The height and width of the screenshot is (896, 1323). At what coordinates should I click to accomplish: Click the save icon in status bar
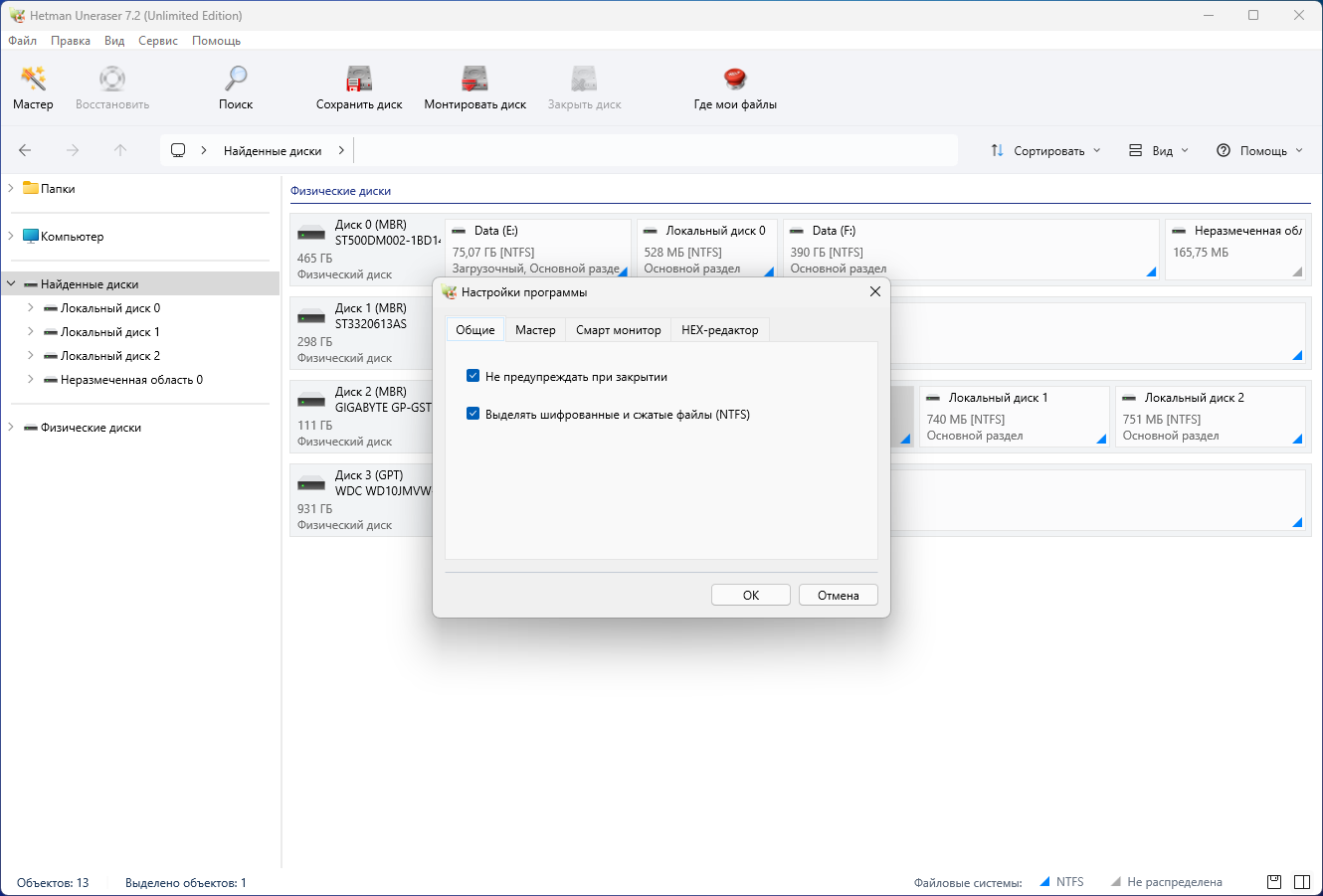pos(1274,882)
